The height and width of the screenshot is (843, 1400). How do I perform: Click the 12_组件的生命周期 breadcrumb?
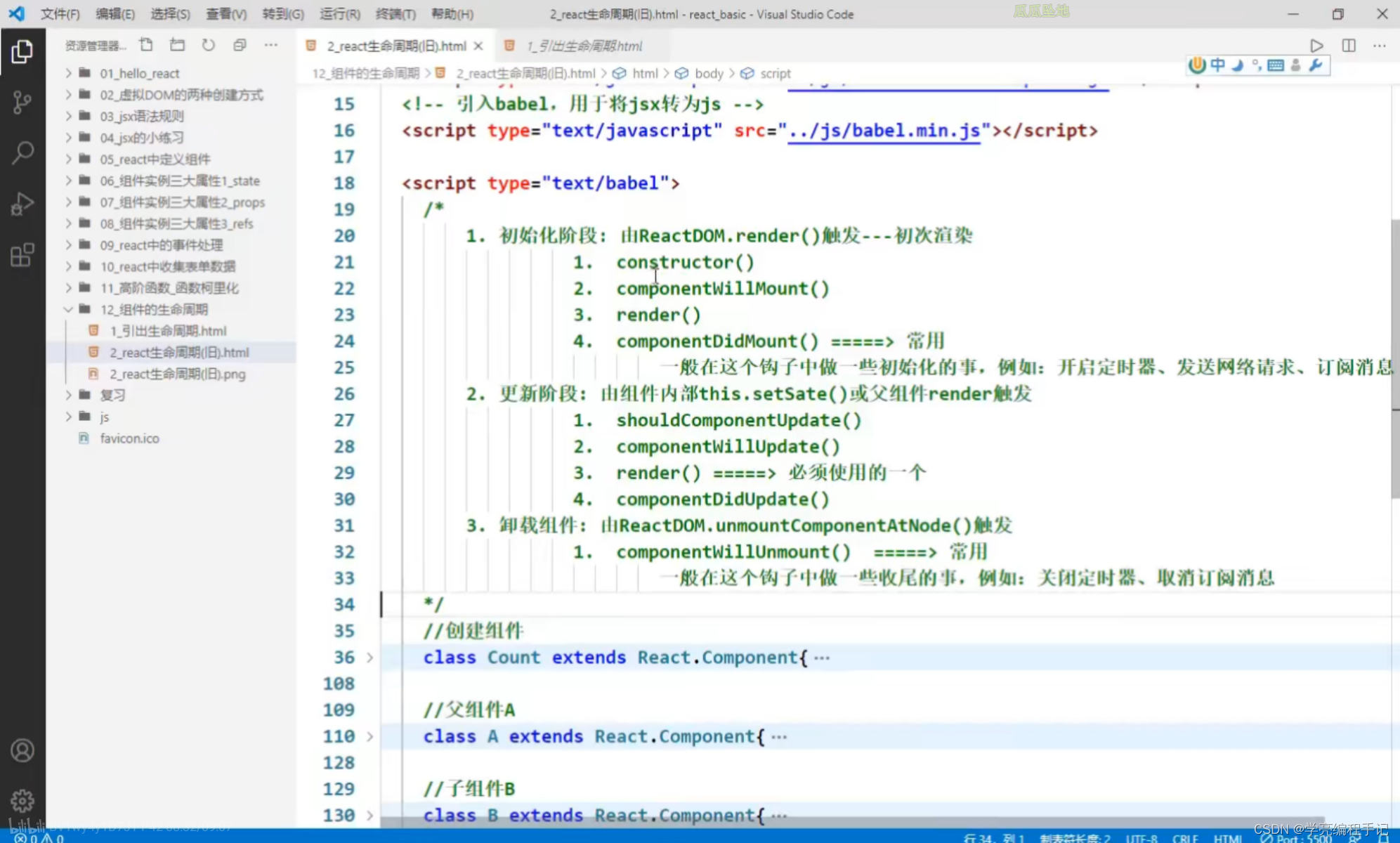(x=365, y=73)
